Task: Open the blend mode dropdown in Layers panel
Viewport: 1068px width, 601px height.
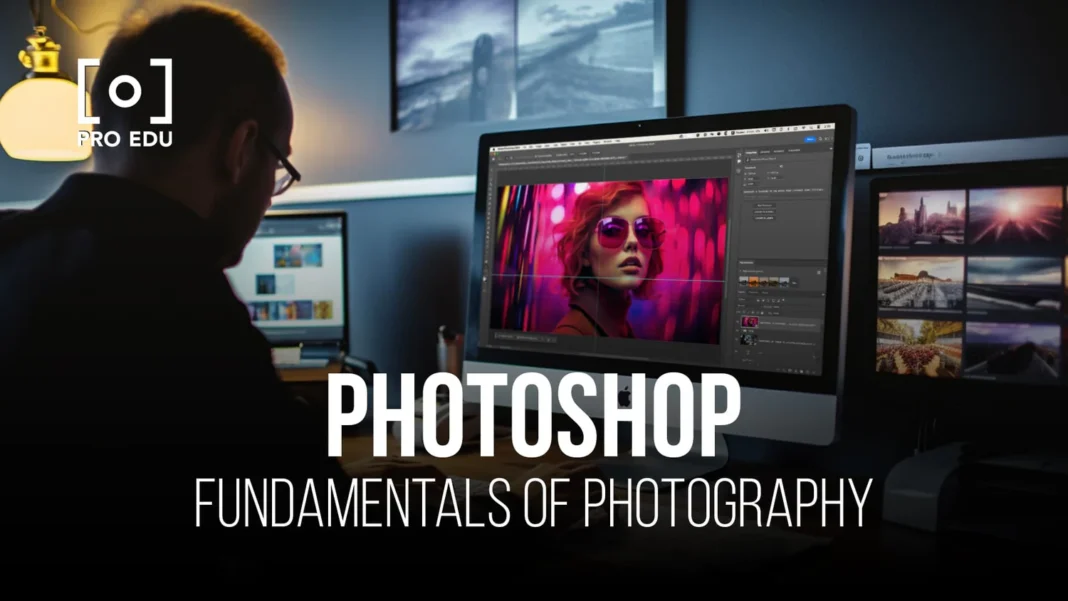Action: click(x=745, y=305)
